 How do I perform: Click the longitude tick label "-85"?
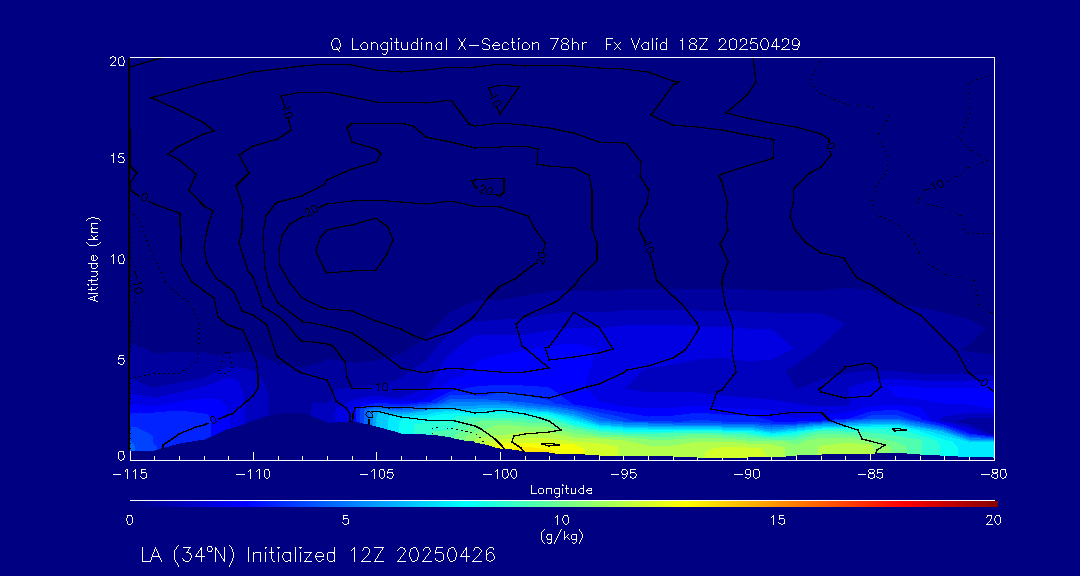pos(871,475)
